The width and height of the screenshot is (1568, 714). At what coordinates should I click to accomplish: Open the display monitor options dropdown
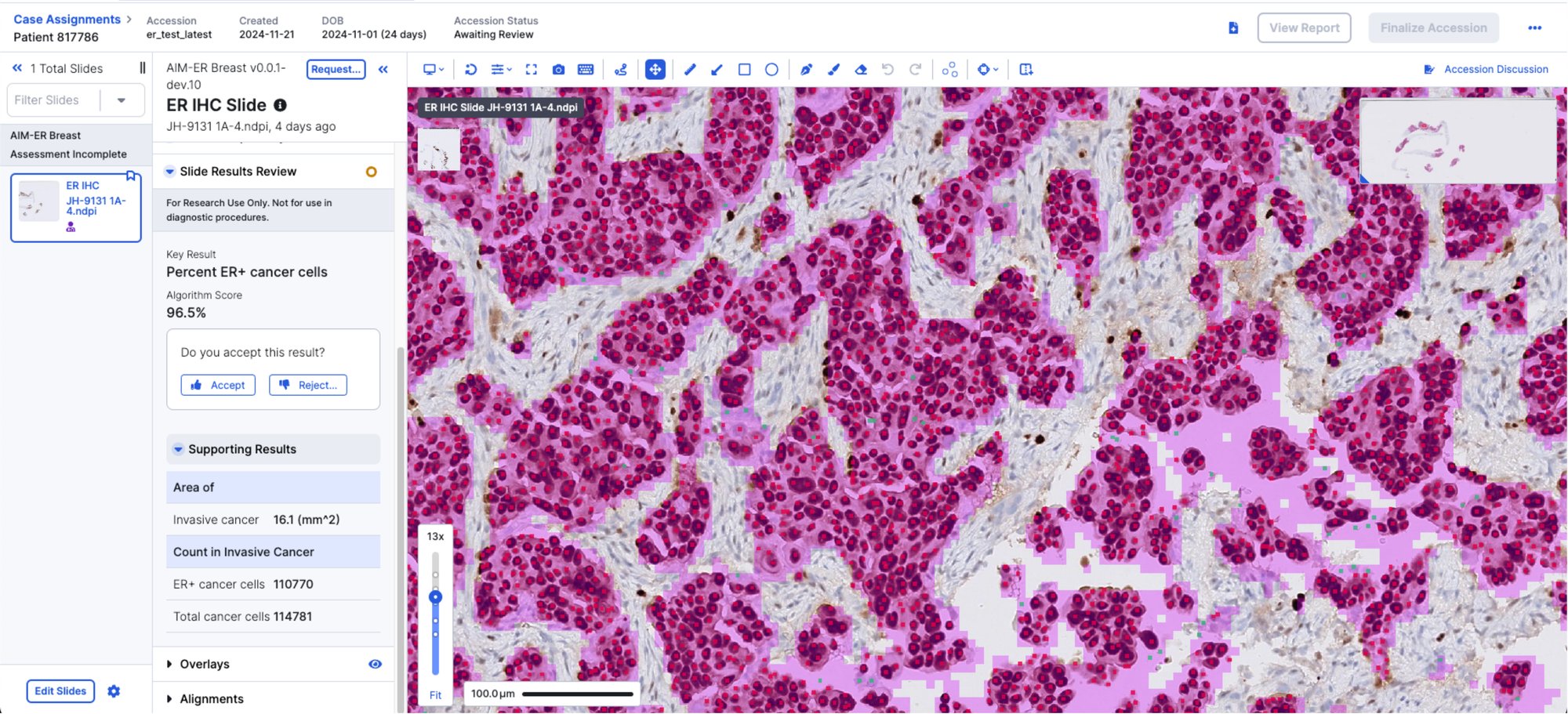point(434,70)
